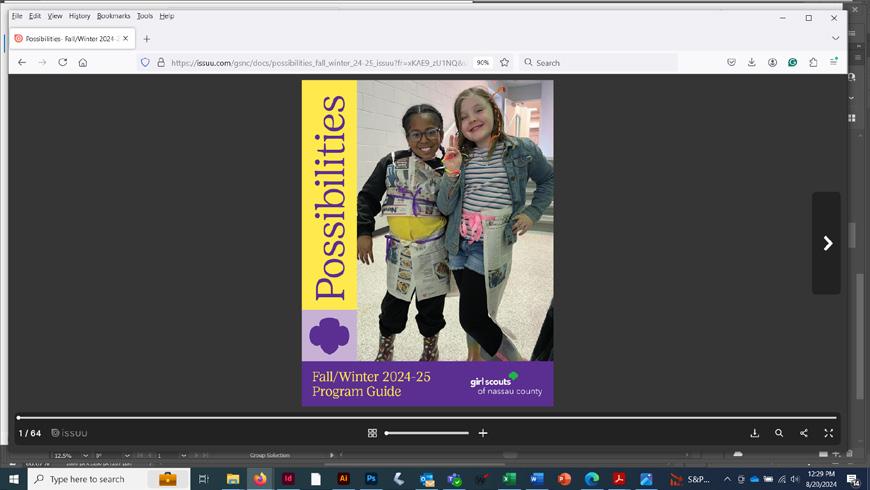Close the Possibilities browser tab
870x490 pixels.
point(126,38)
